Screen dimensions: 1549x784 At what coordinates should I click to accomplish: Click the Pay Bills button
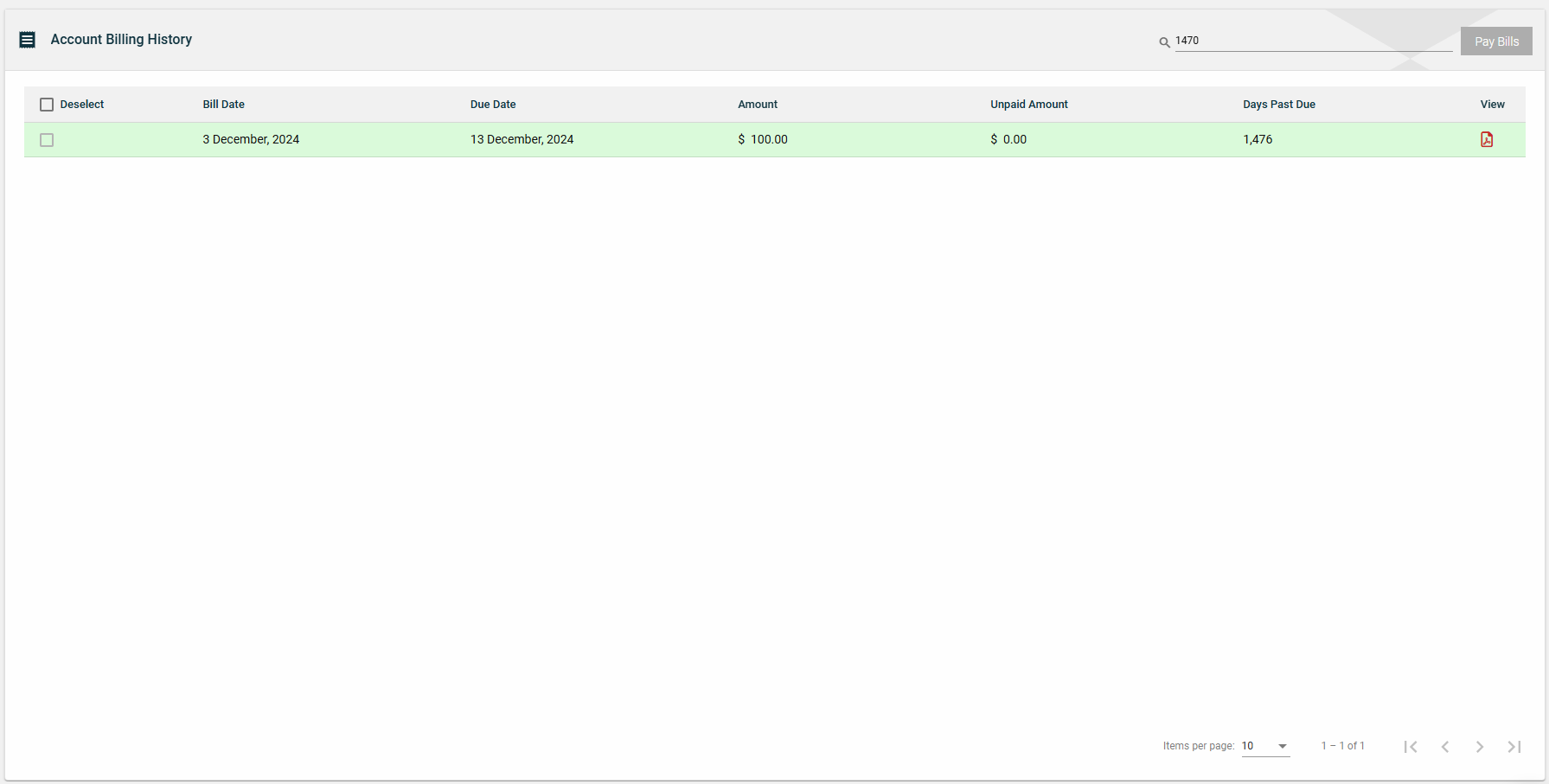point(1496,41)
